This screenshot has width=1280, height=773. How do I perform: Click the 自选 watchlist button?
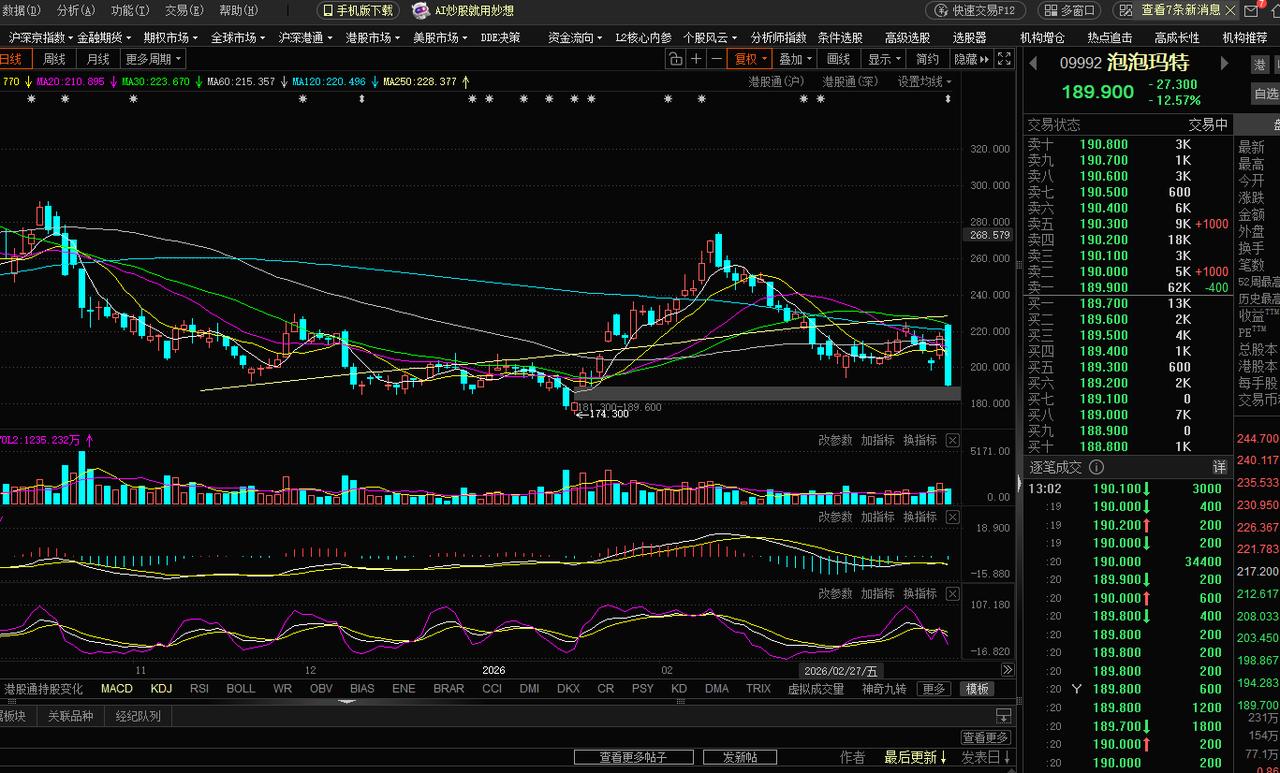click(1266, 93)
